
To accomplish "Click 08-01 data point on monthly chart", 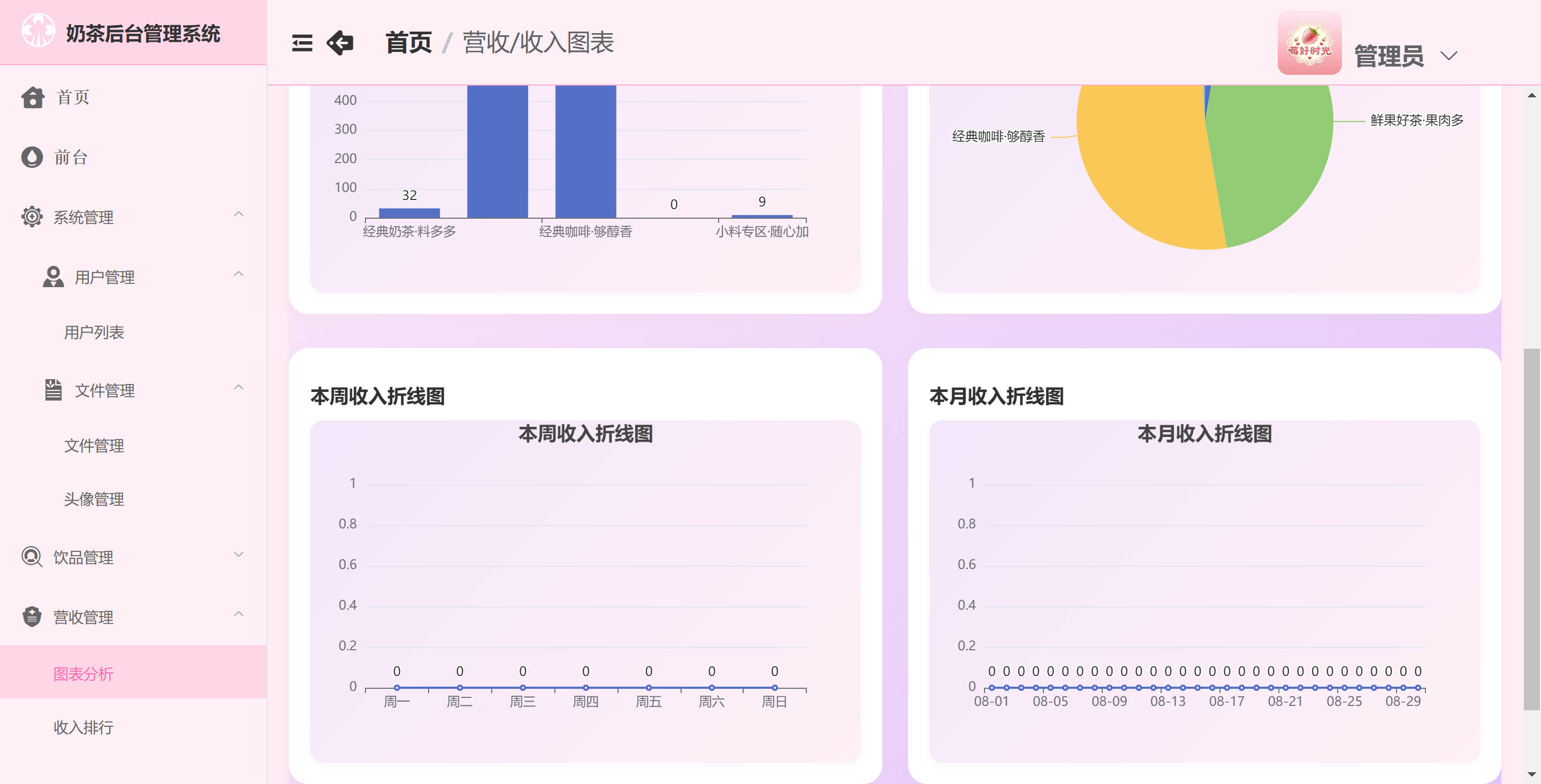I will coord(992,688).
